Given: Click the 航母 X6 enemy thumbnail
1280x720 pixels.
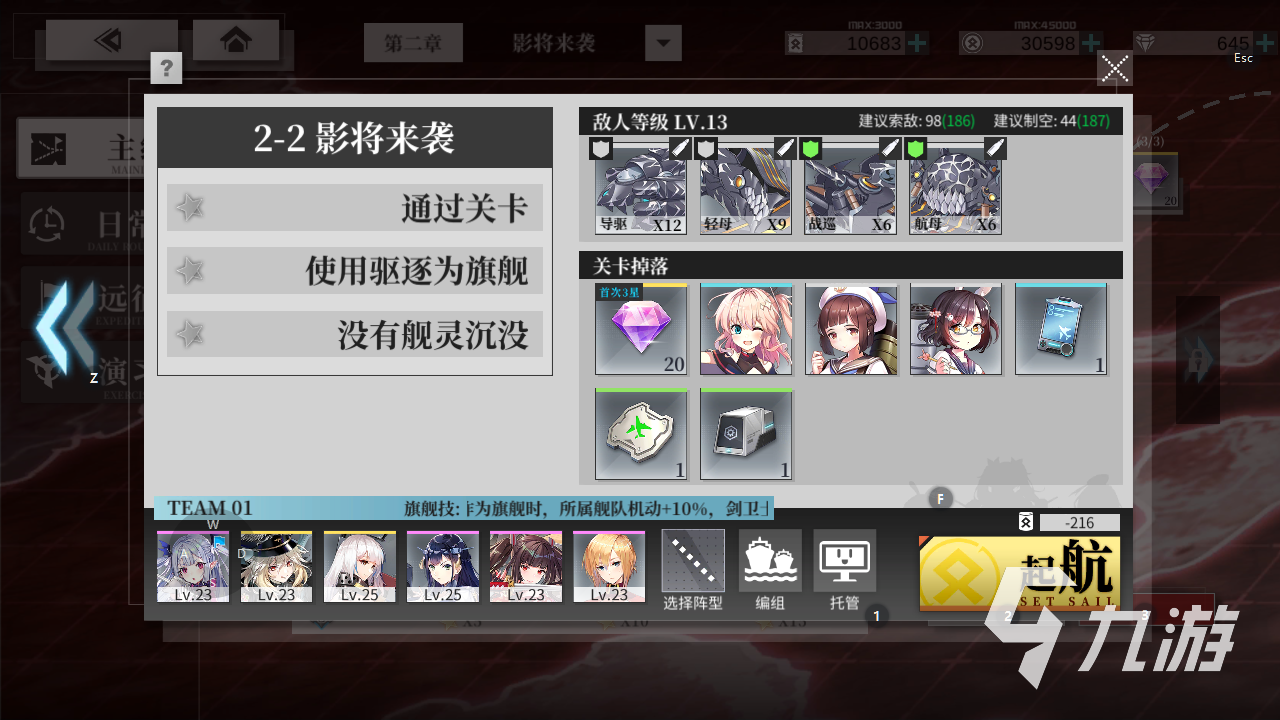Looking at the screenshot, I should [955, 187].
